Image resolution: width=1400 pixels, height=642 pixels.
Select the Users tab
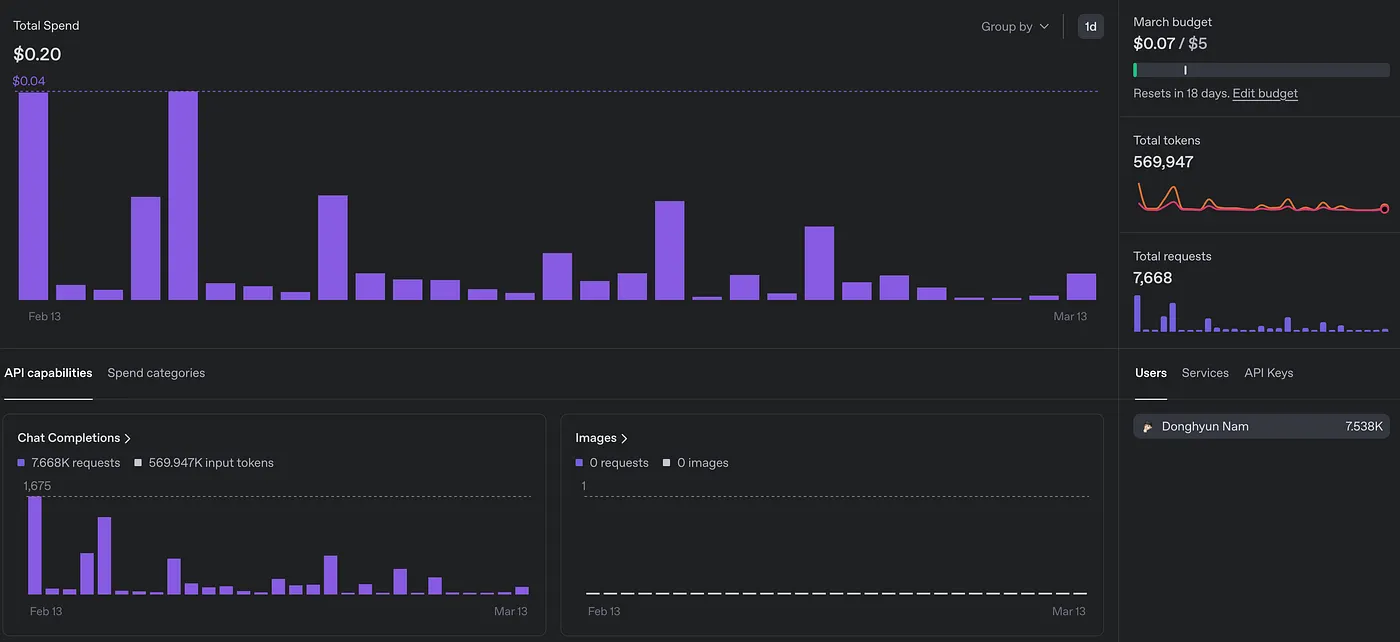click(x=1150, y=373)
